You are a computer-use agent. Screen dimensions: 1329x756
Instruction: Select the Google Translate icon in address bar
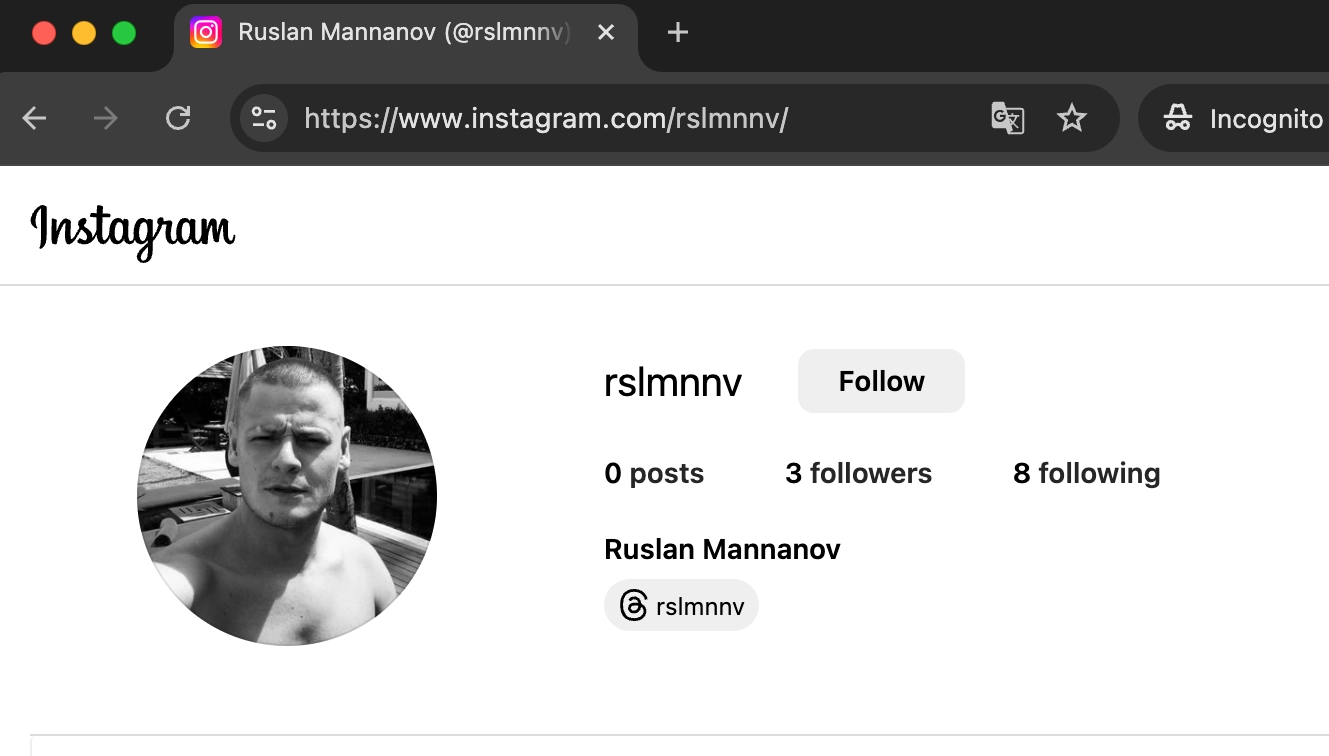point(1008,118)
